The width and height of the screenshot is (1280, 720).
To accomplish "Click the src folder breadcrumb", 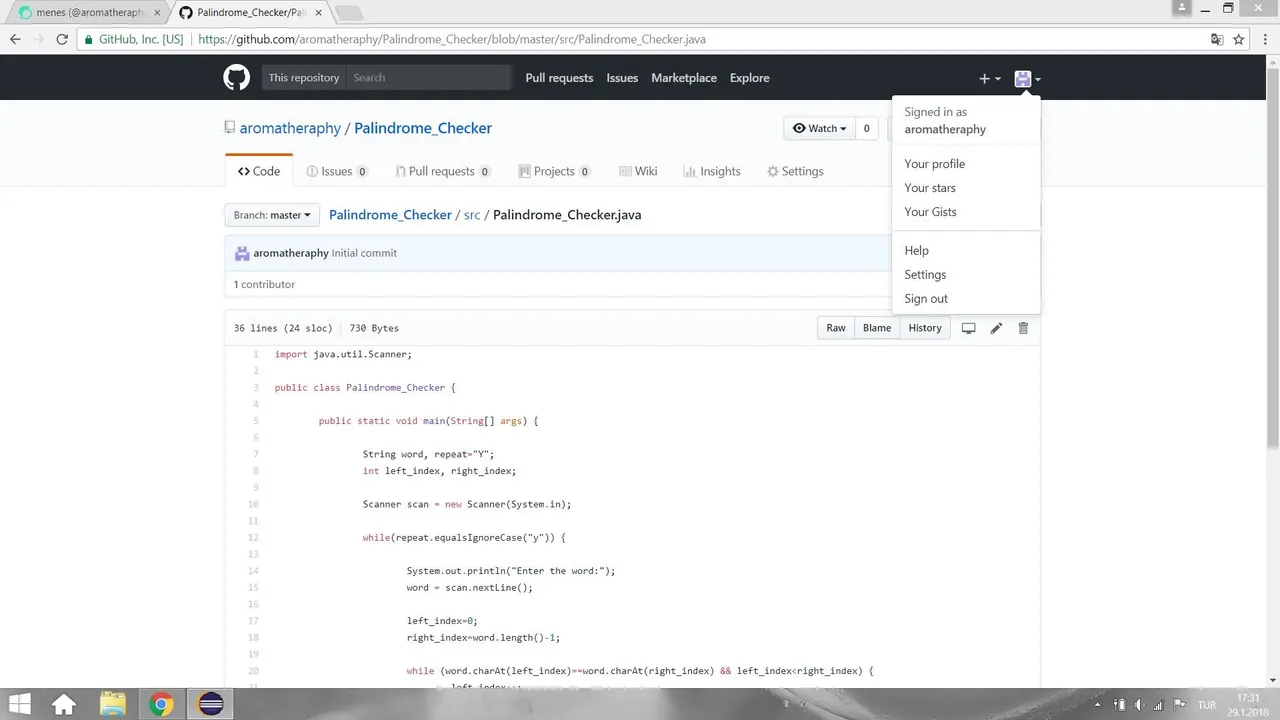I will click(472, 215).
